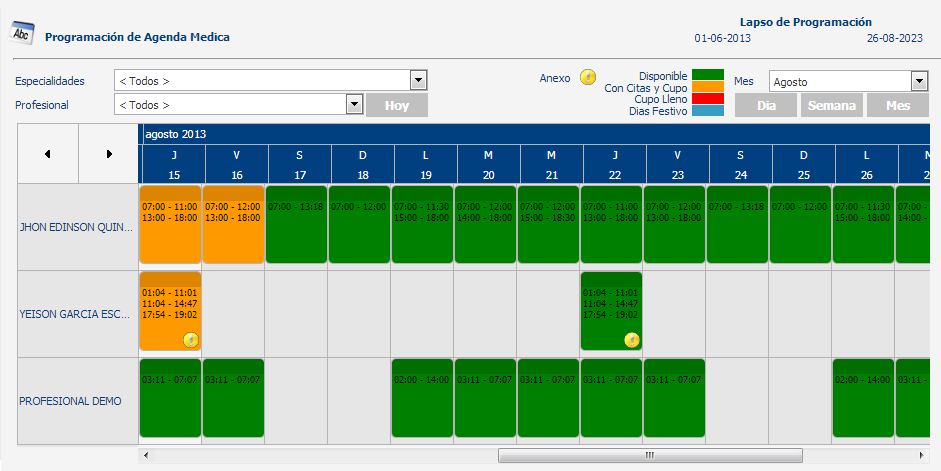Open the PROFESIONAL DEMO link
This screenshot has width=941, height=471.
point(70,401)
